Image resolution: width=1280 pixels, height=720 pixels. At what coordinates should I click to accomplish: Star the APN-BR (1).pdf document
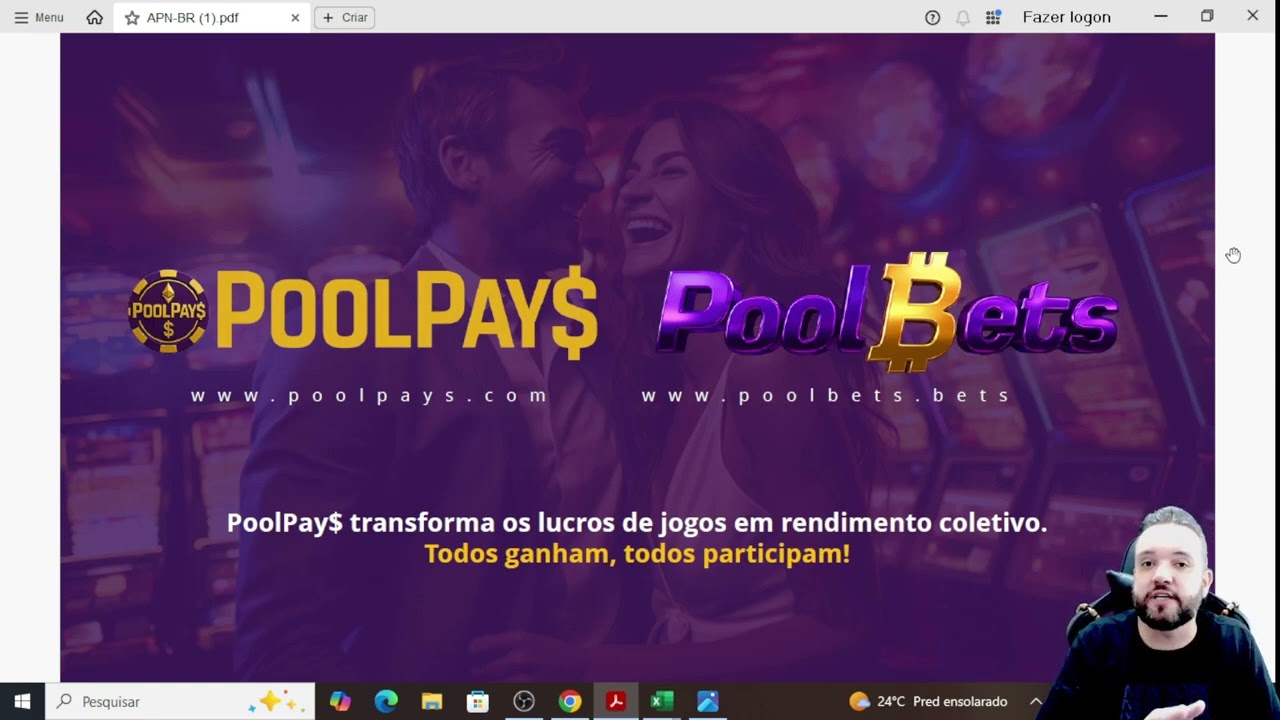tap(132, 18)
